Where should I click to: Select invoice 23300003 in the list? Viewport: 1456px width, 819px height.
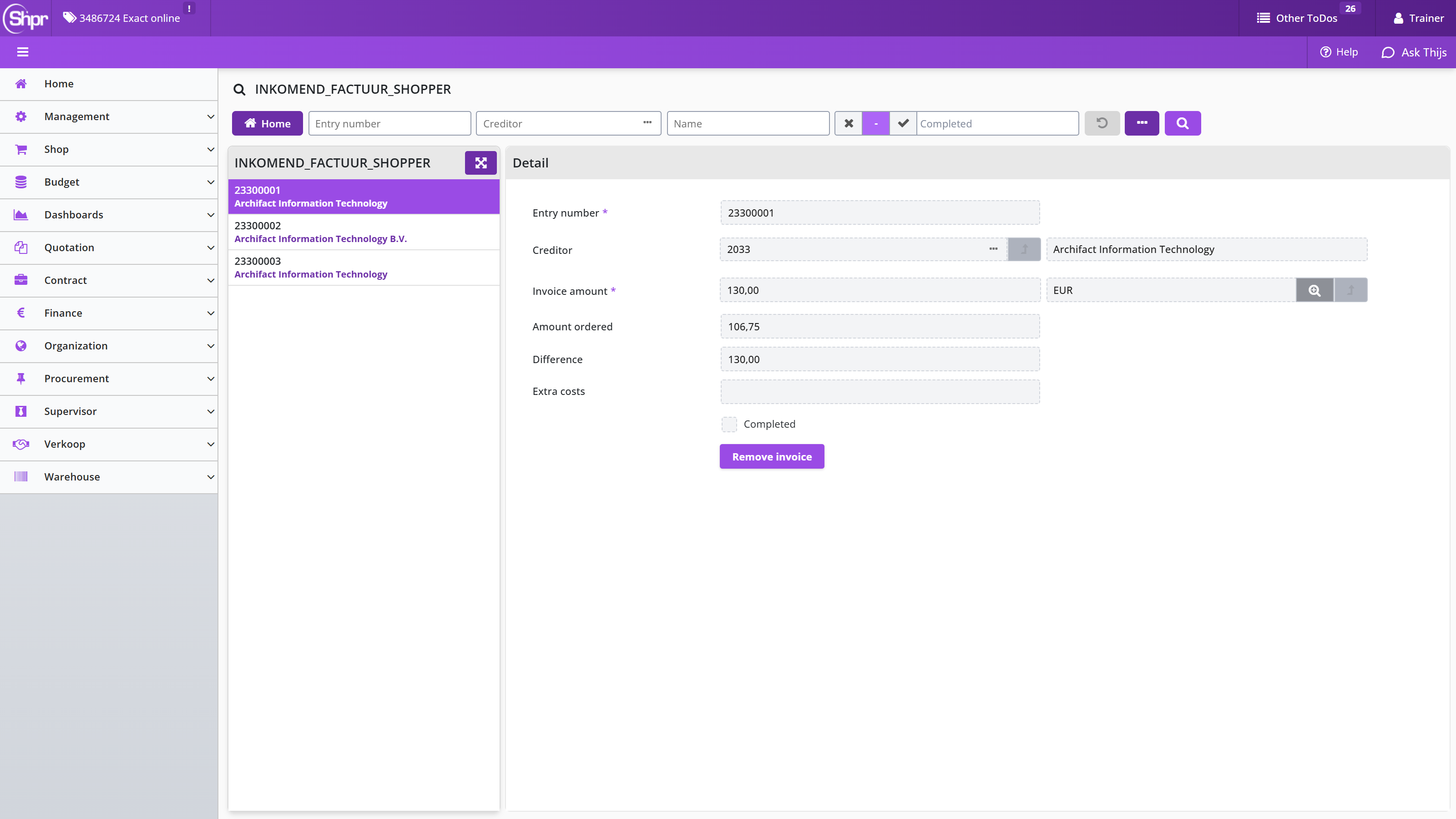[x=364, y=268]
